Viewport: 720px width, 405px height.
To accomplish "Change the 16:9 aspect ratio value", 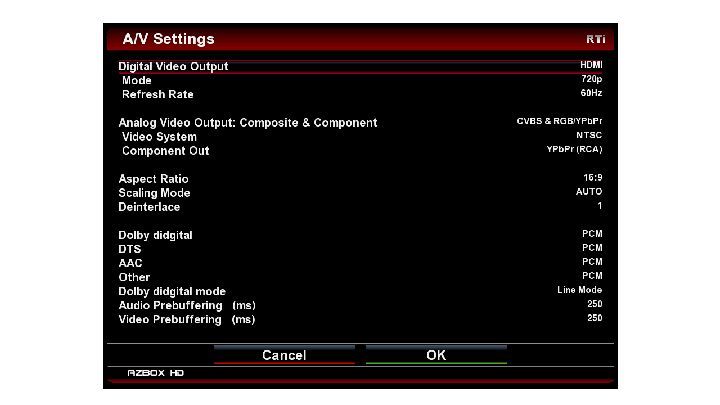I will coord(593,178).
